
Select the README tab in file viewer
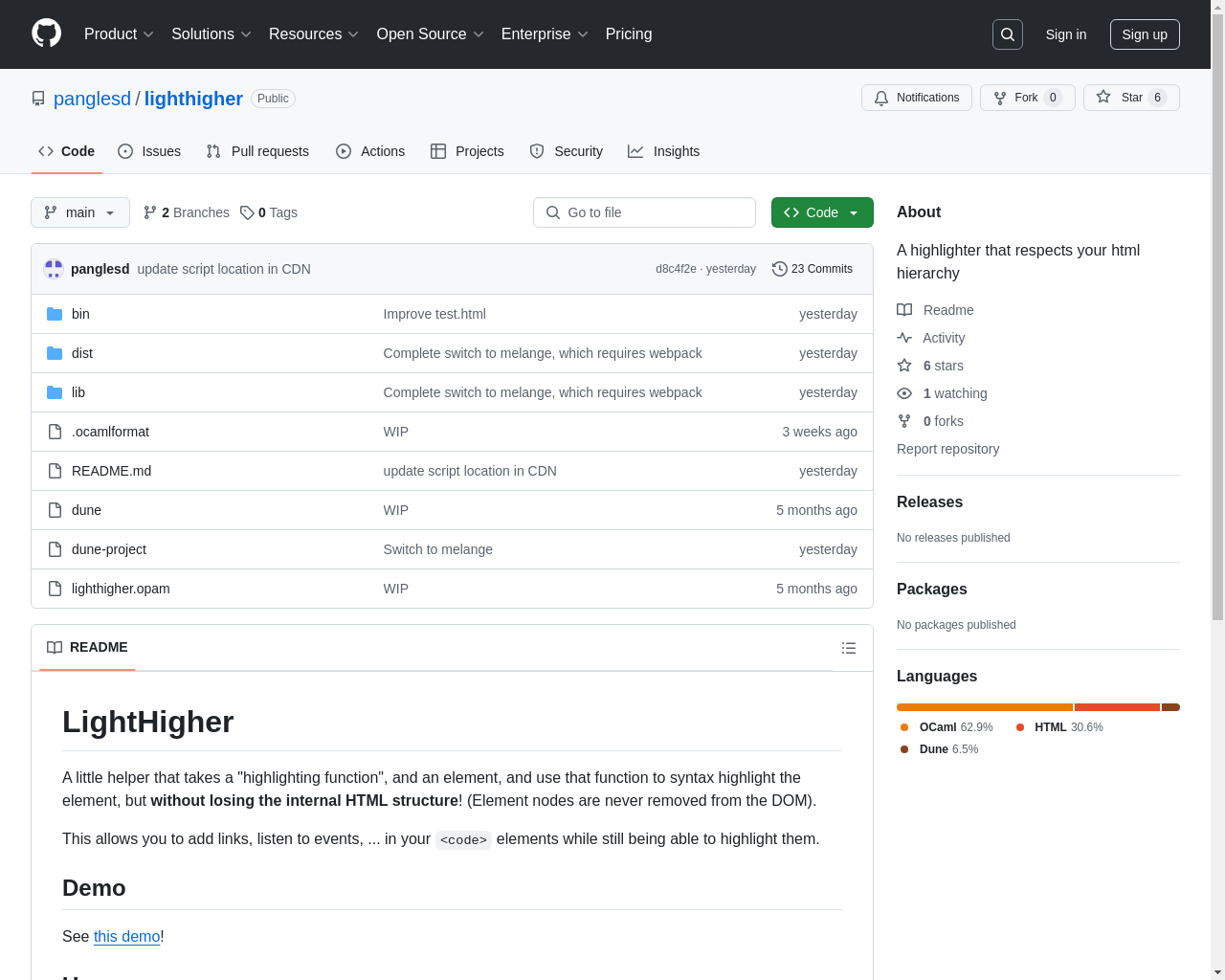(87, 648)
